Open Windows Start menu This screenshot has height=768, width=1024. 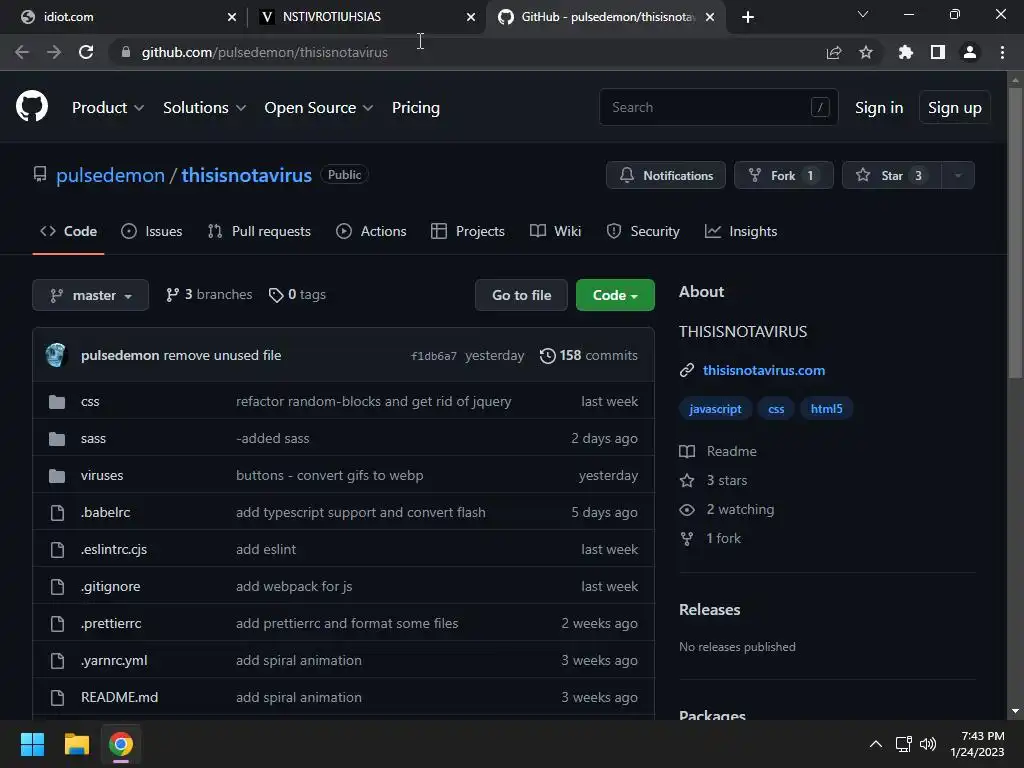point(32,744)
